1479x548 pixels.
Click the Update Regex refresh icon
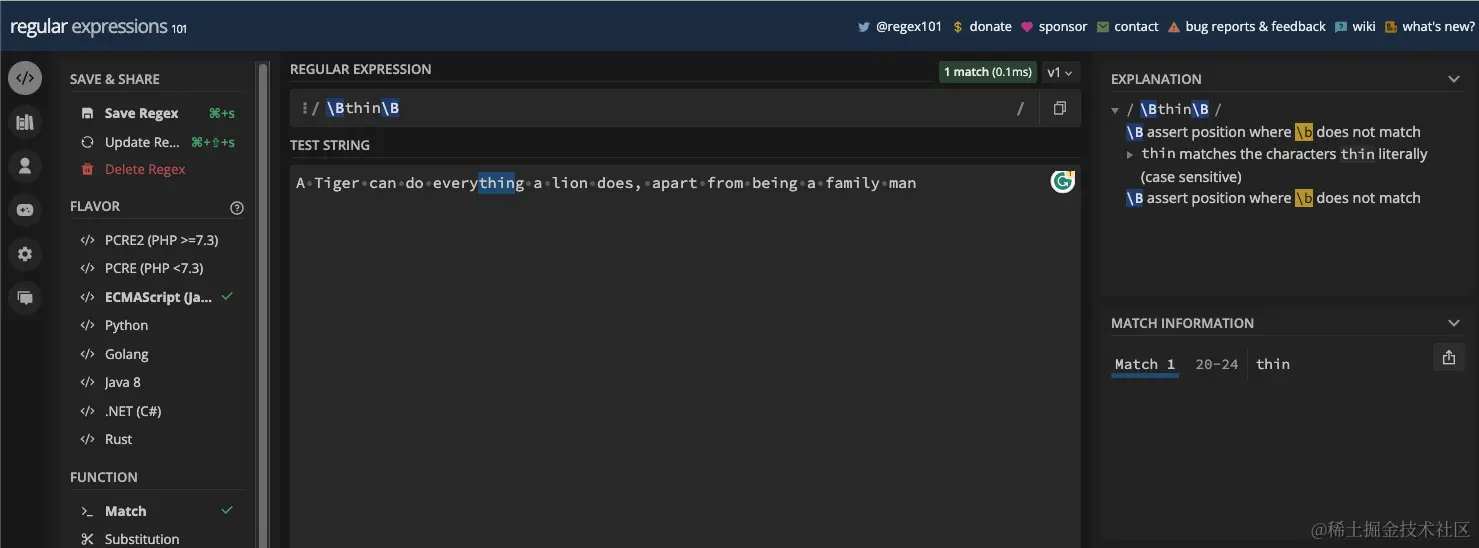pyautogui.click(x=87, y=142)
